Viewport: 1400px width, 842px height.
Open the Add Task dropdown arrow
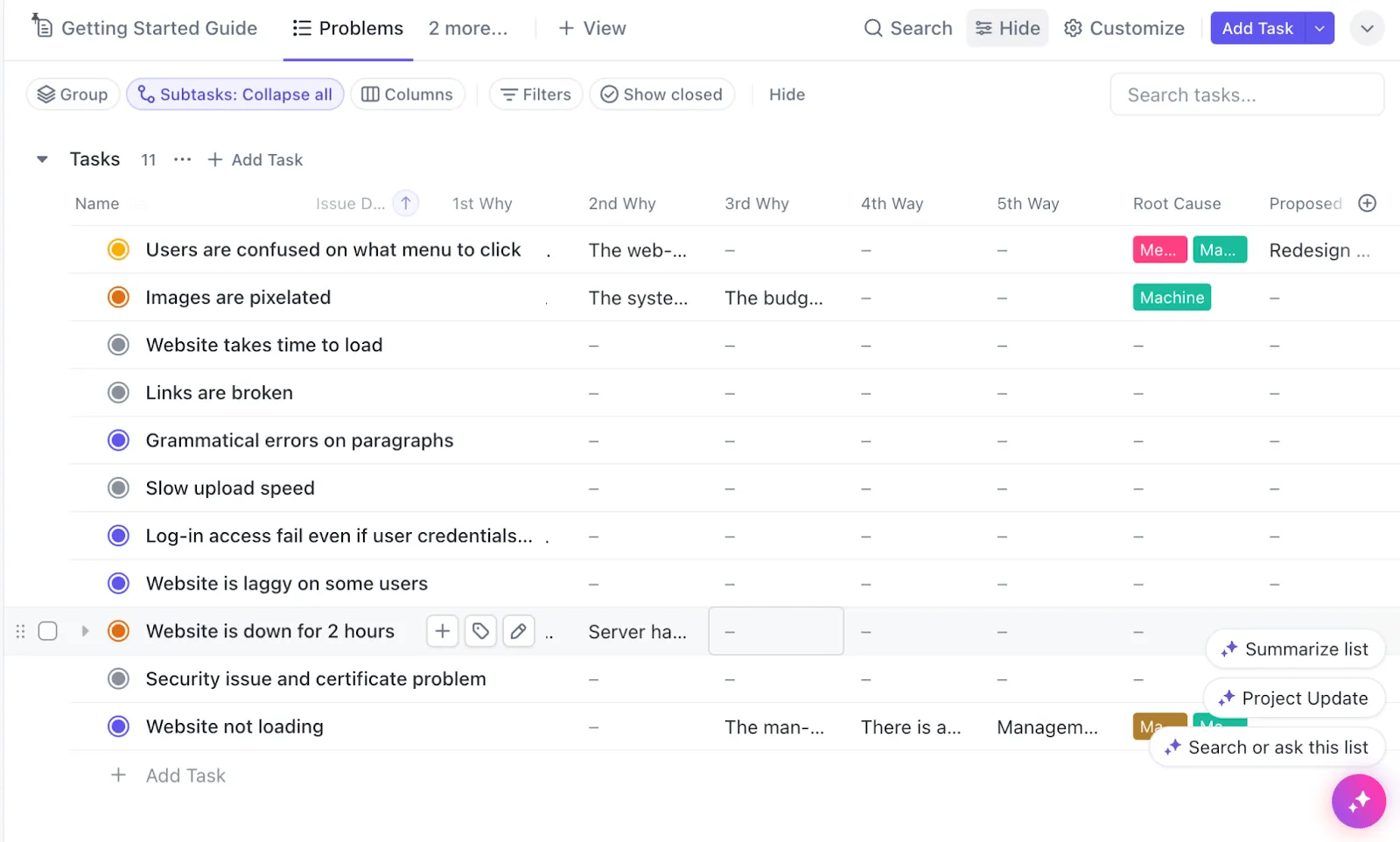tap(1319, 28)
